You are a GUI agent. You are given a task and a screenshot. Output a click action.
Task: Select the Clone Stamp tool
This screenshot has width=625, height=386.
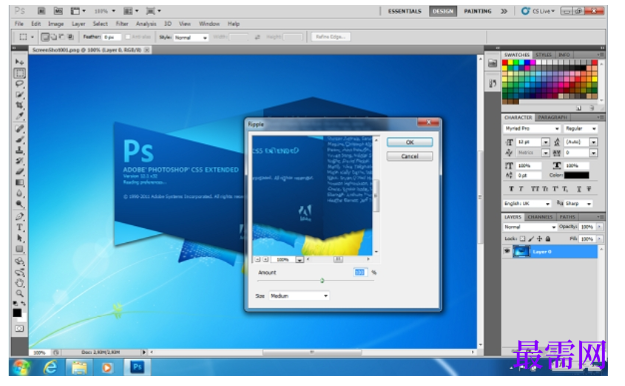(x=19, y=150)
